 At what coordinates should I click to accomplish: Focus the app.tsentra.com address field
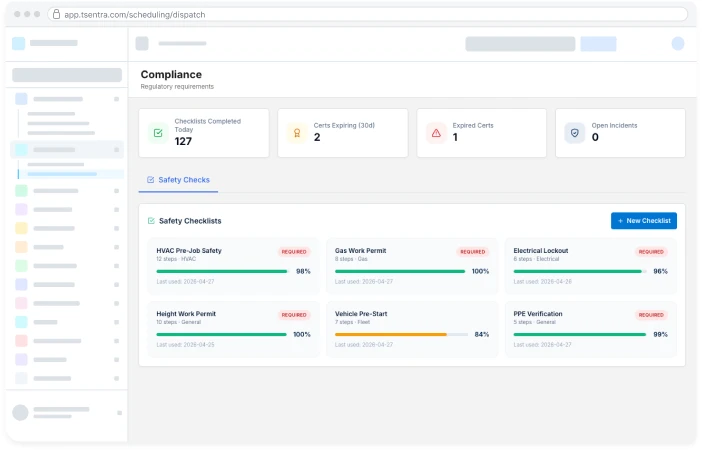click(x=367, y=14)
